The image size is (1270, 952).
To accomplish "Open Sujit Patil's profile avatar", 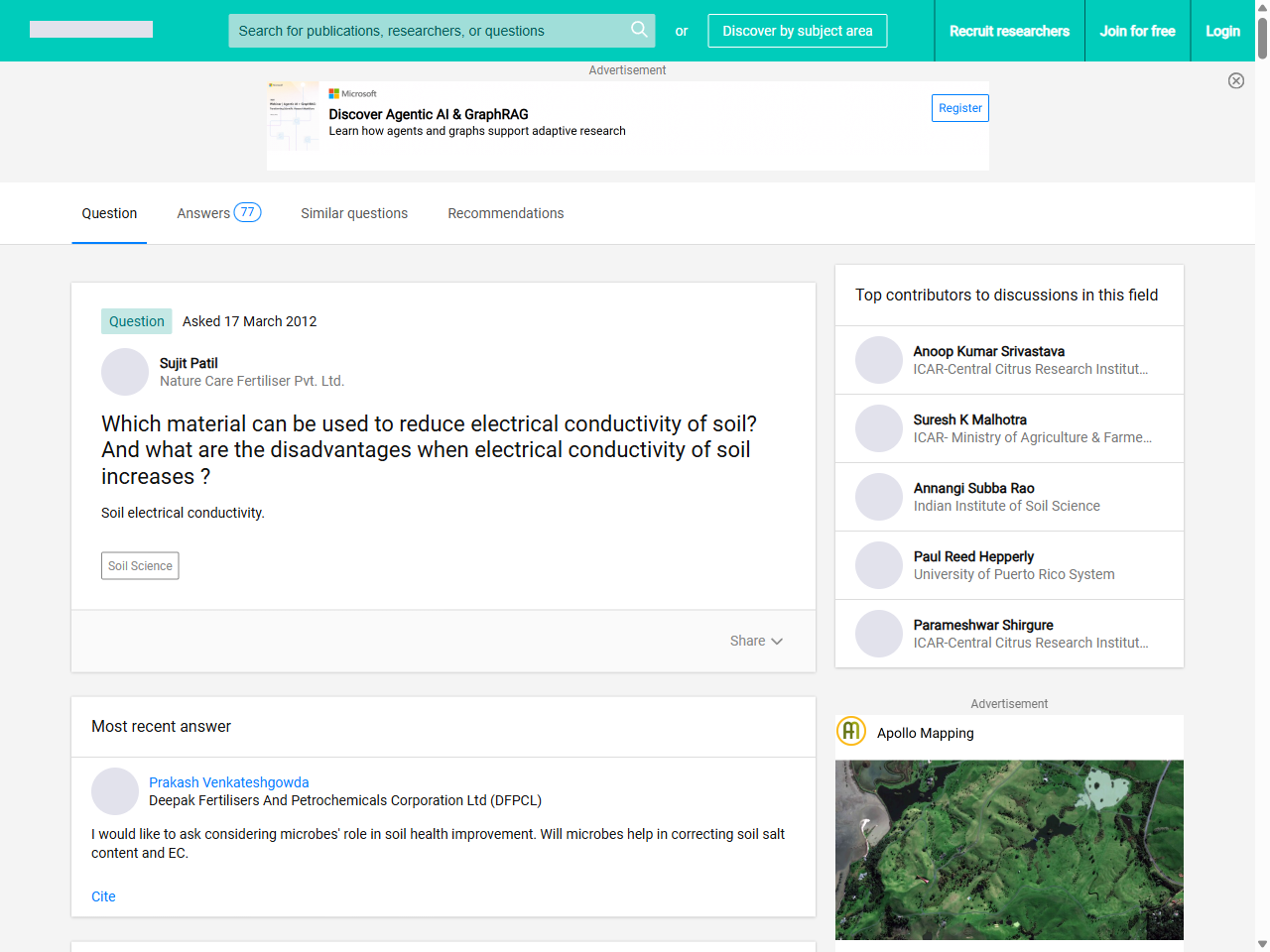I will (x=124, y=372).
